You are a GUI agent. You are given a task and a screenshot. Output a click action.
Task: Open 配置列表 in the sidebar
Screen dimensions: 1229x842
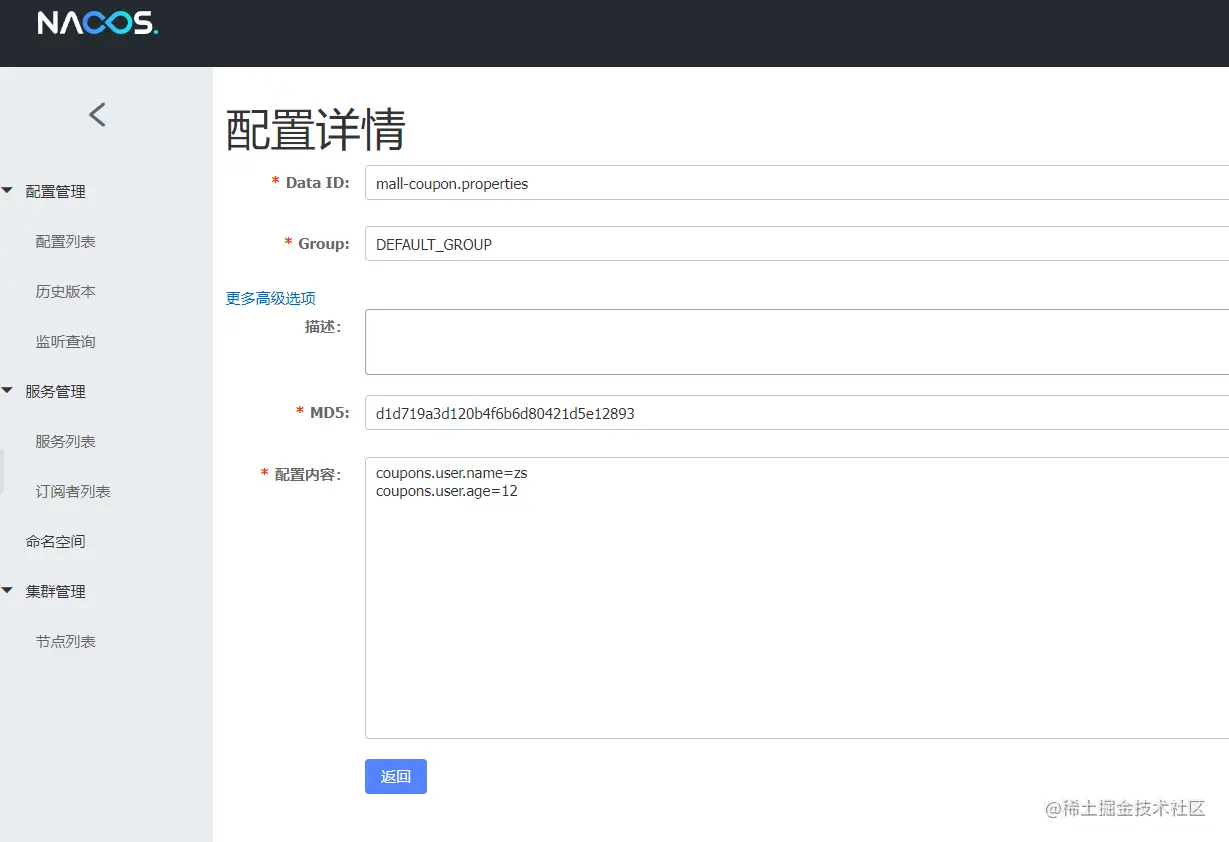click(66, 242)
